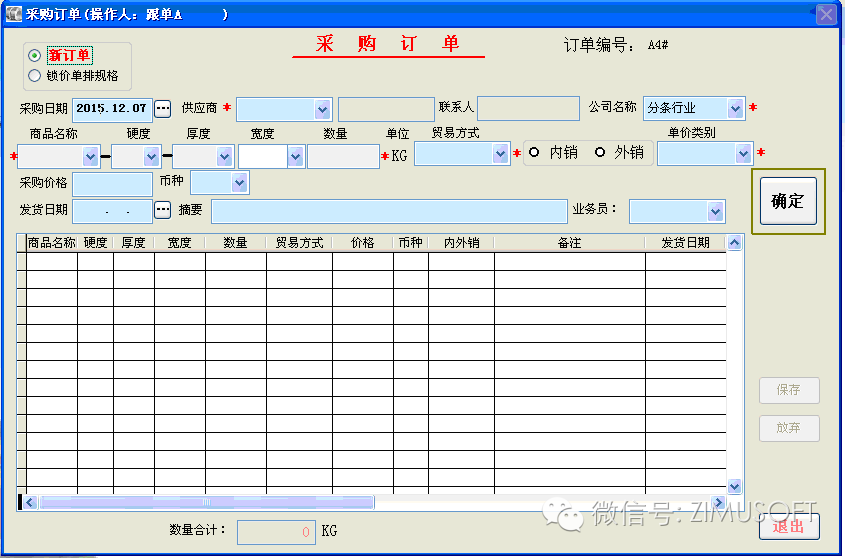
Task: Choose the 内销 radio option
Action: tap(534, 152)
